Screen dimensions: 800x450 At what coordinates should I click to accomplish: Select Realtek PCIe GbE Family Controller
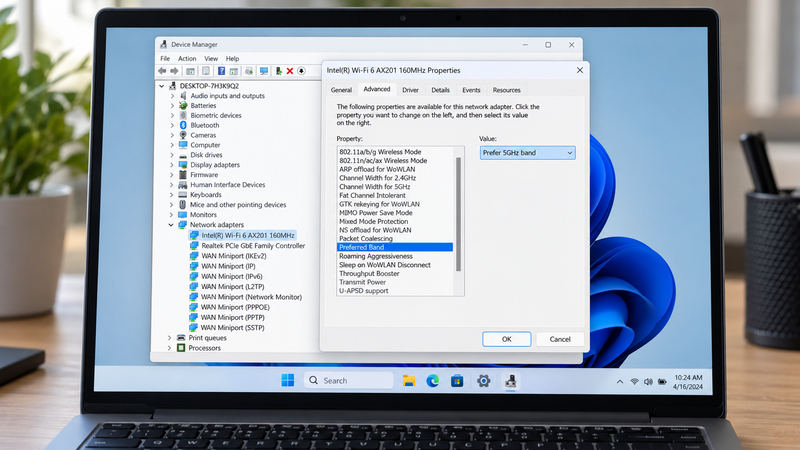click(x=253, y=245)
